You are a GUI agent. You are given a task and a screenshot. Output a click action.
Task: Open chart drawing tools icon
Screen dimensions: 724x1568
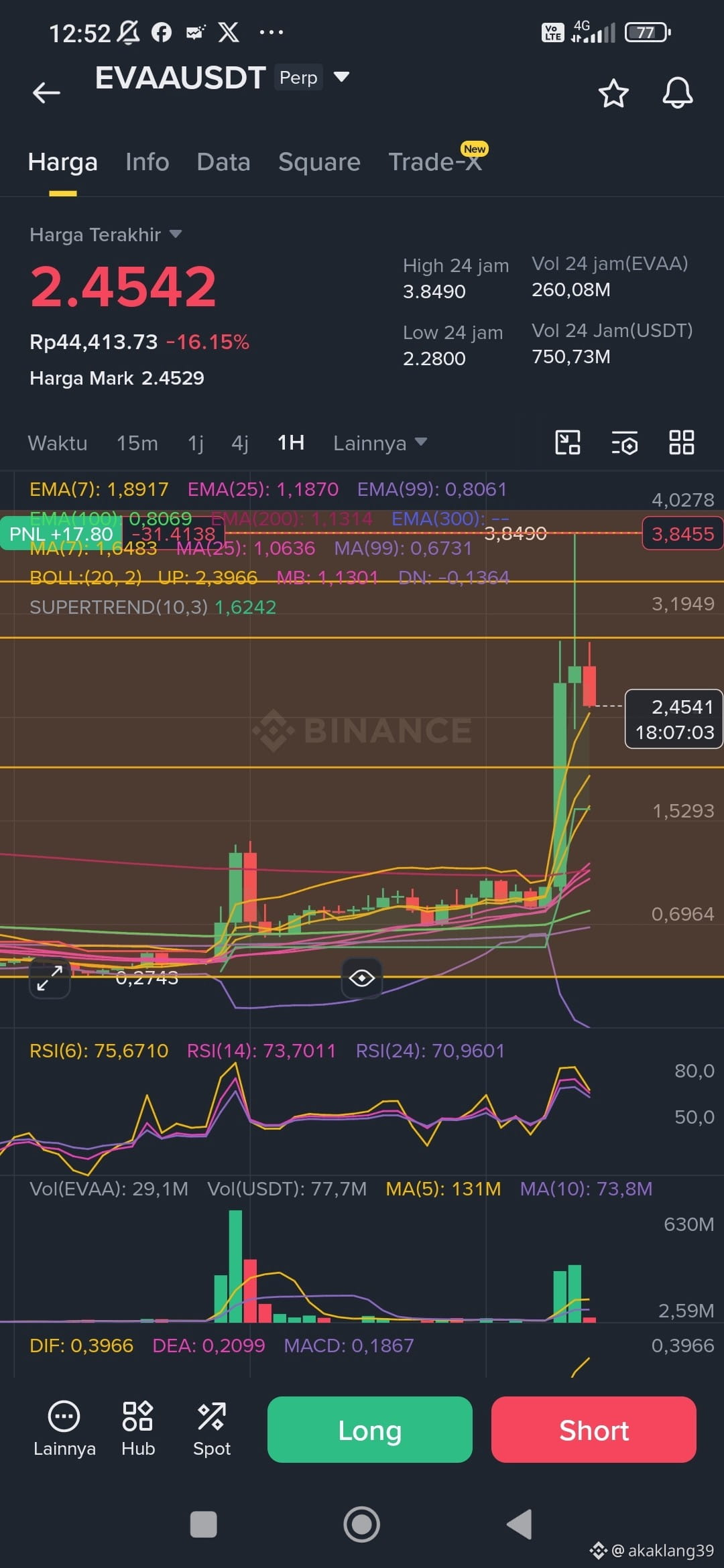coord(568,443)
